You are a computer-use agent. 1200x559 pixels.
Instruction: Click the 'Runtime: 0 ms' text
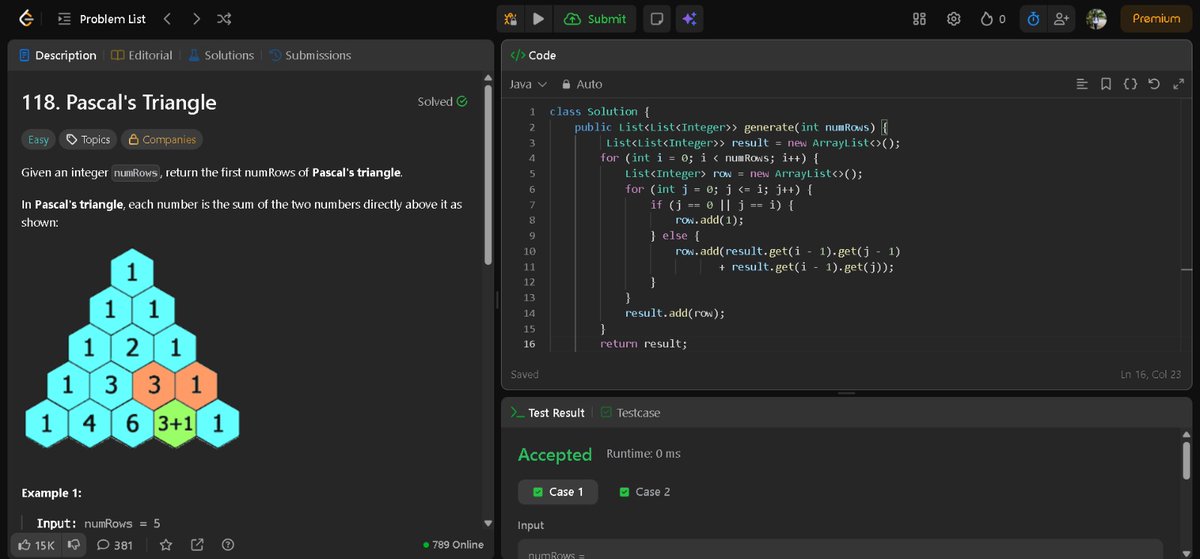click(643, 454)
